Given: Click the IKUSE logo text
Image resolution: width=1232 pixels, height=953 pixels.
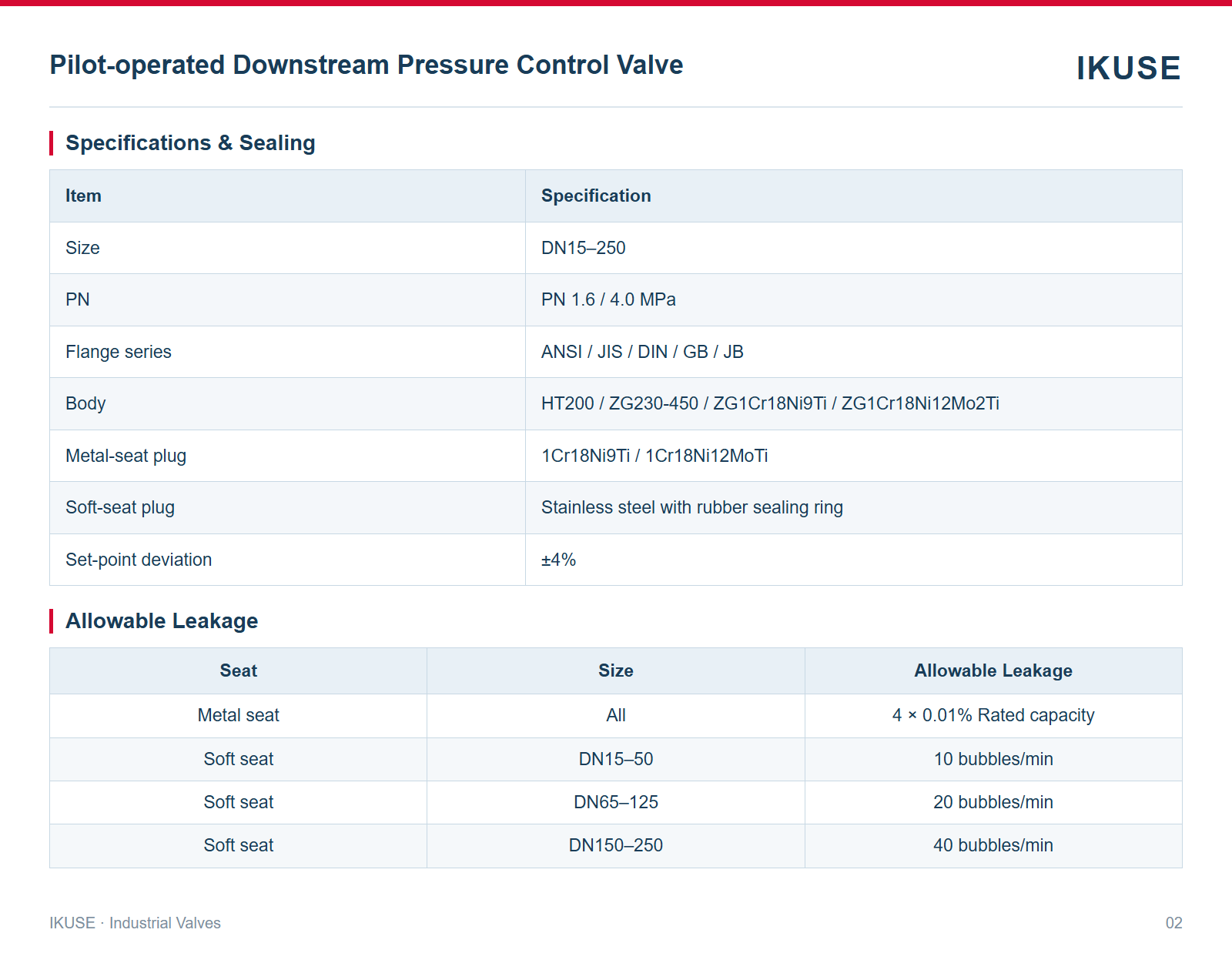Looking at the screenshot, I should [x=1128, y=68].
